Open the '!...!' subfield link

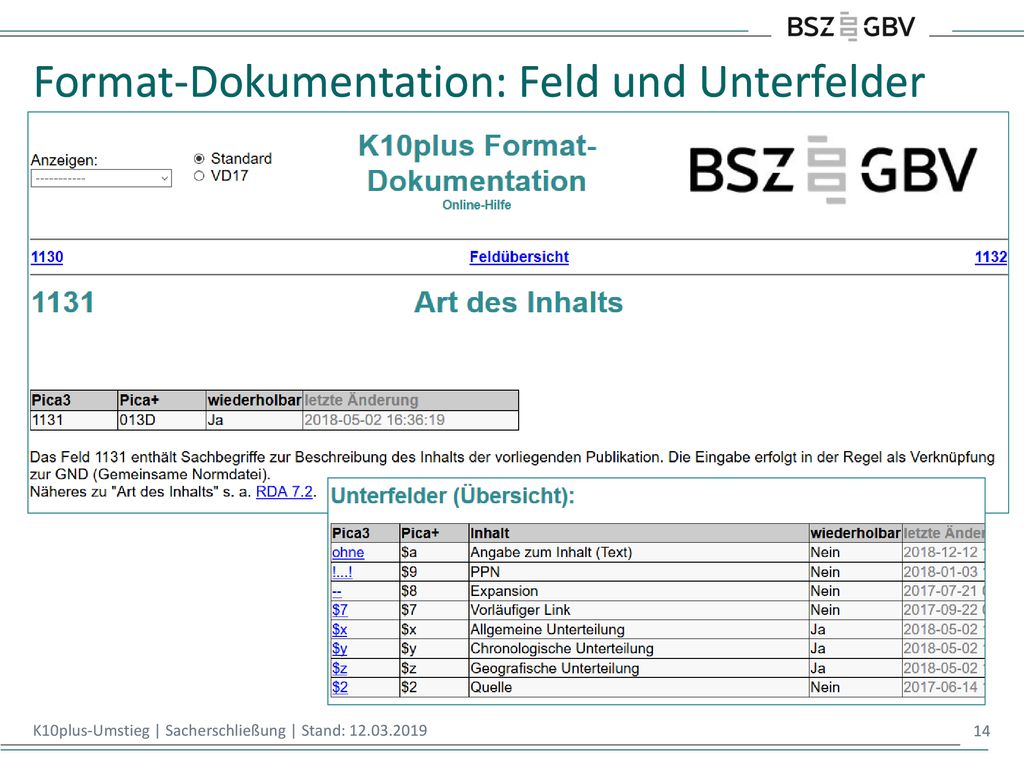342,572
